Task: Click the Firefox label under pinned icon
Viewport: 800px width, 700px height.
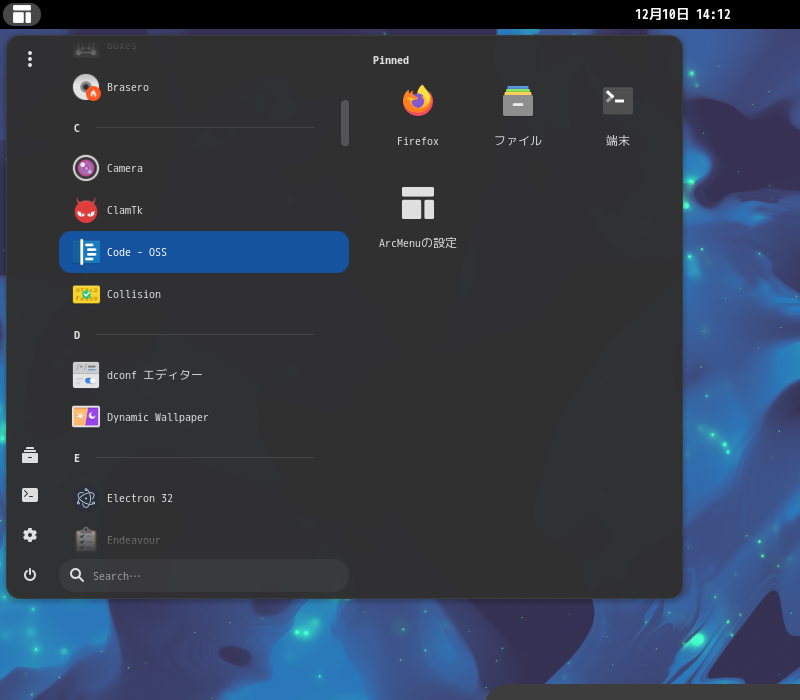Action: click(418, 141)
